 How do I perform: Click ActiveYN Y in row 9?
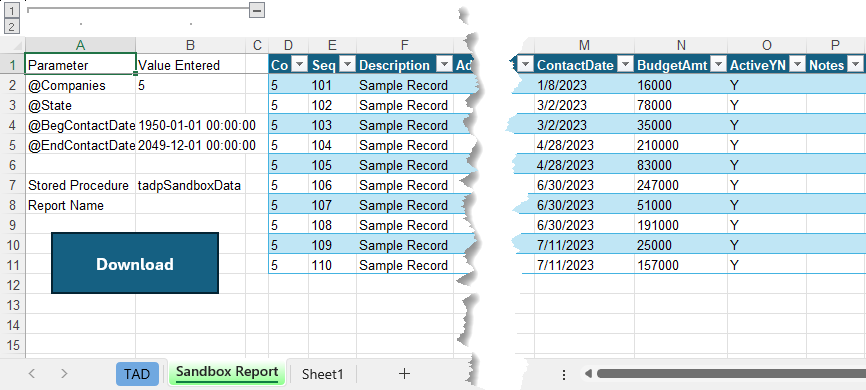click(x=767, y=225)
